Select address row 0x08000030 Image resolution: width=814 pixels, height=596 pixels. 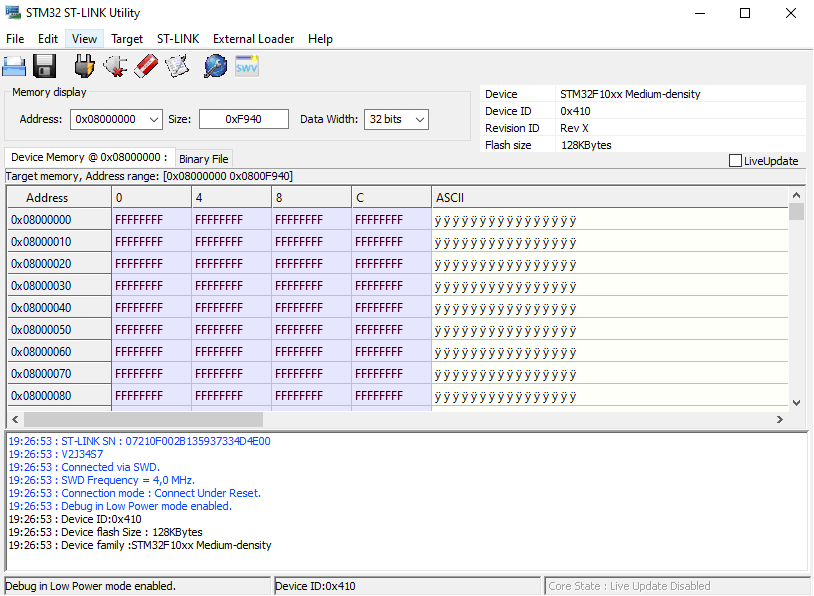coord(59,286)
